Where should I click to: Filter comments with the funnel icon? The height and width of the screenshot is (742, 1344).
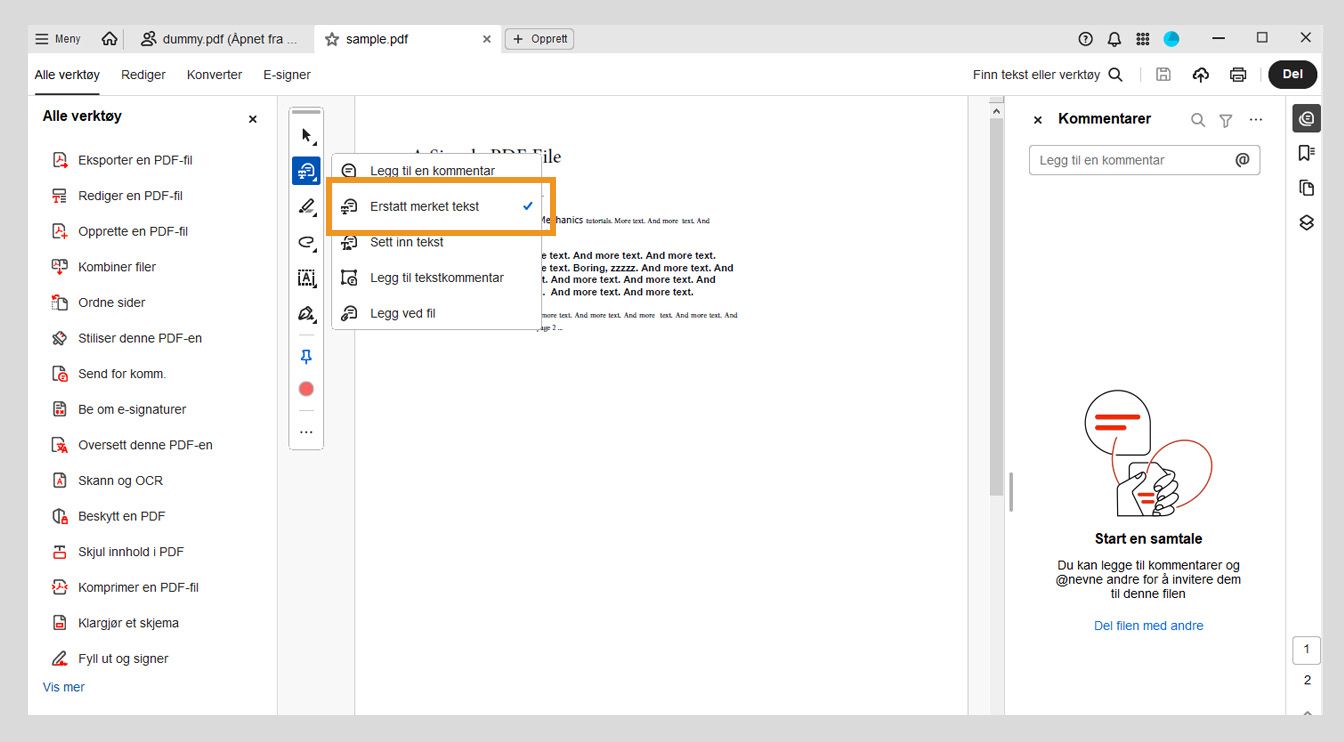pos(1226,120)
